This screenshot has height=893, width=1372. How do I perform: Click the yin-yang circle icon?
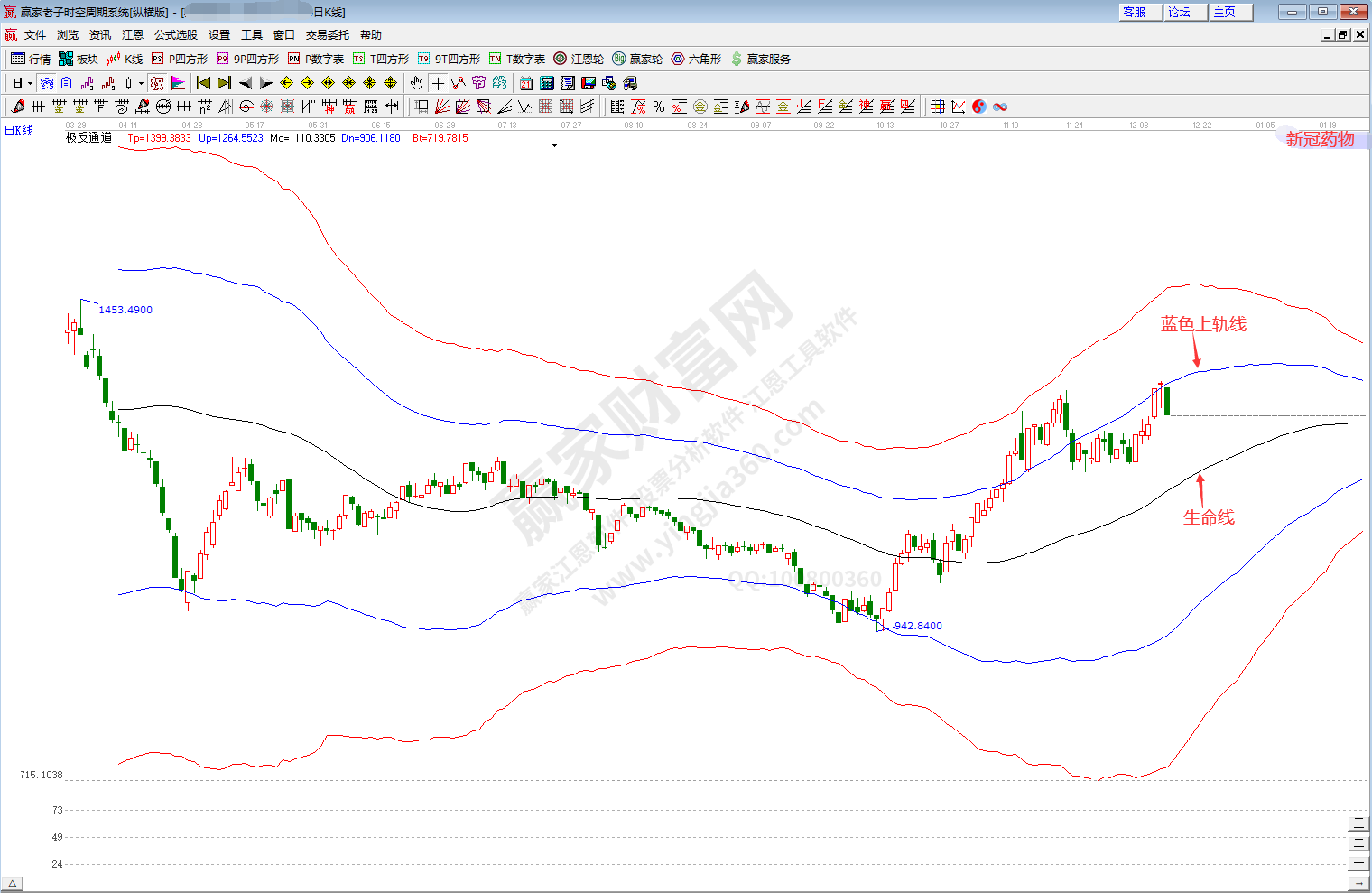(x=979, y=107)
